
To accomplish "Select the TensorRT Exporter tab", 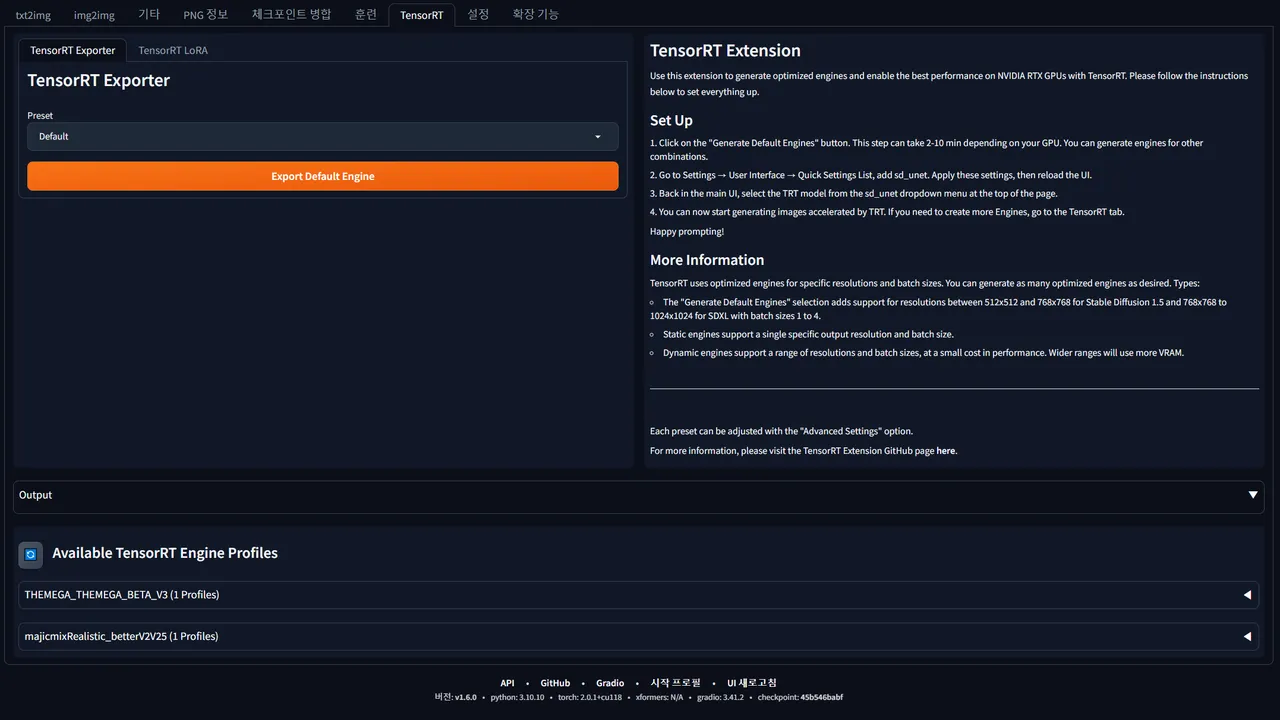I will pyautogui.click(x=73, y=50).
